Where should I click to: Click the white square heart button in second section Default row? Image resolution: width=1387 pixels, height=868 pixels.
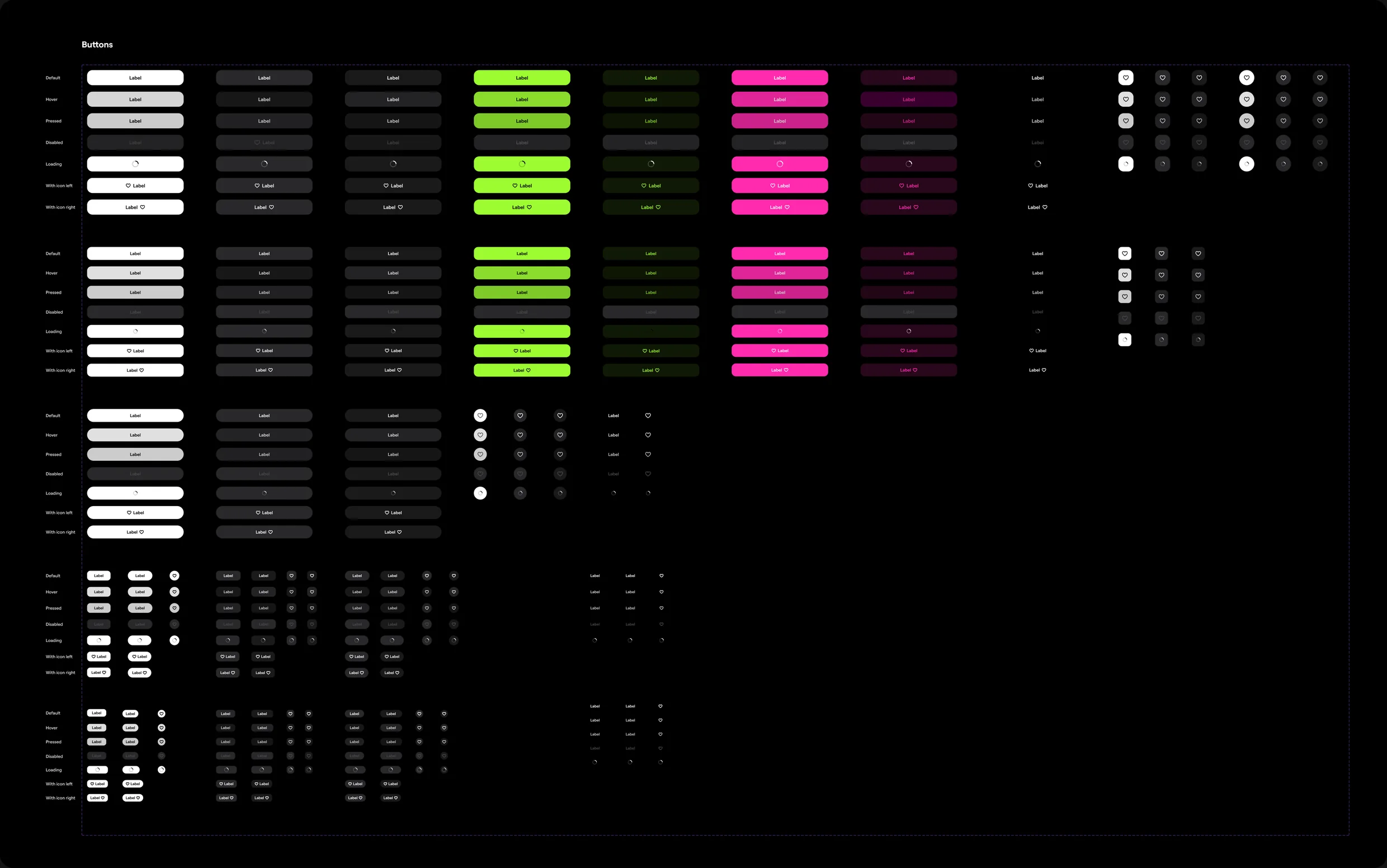coord(1125,253)
